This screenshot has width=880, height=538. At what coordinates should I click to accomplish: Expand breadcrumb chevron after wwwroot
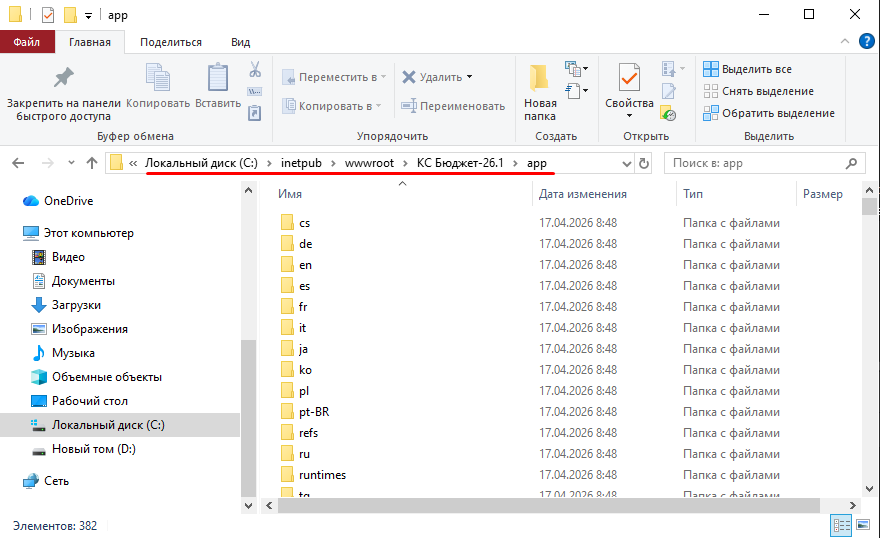coord(405,163)
